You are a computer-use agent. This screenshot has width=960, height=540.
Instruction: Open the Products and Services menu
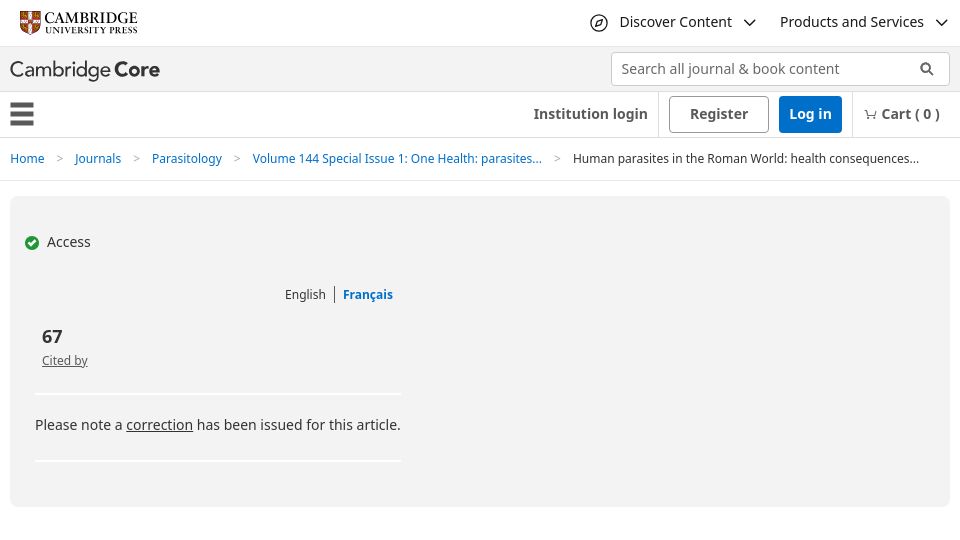click(851, 23)
